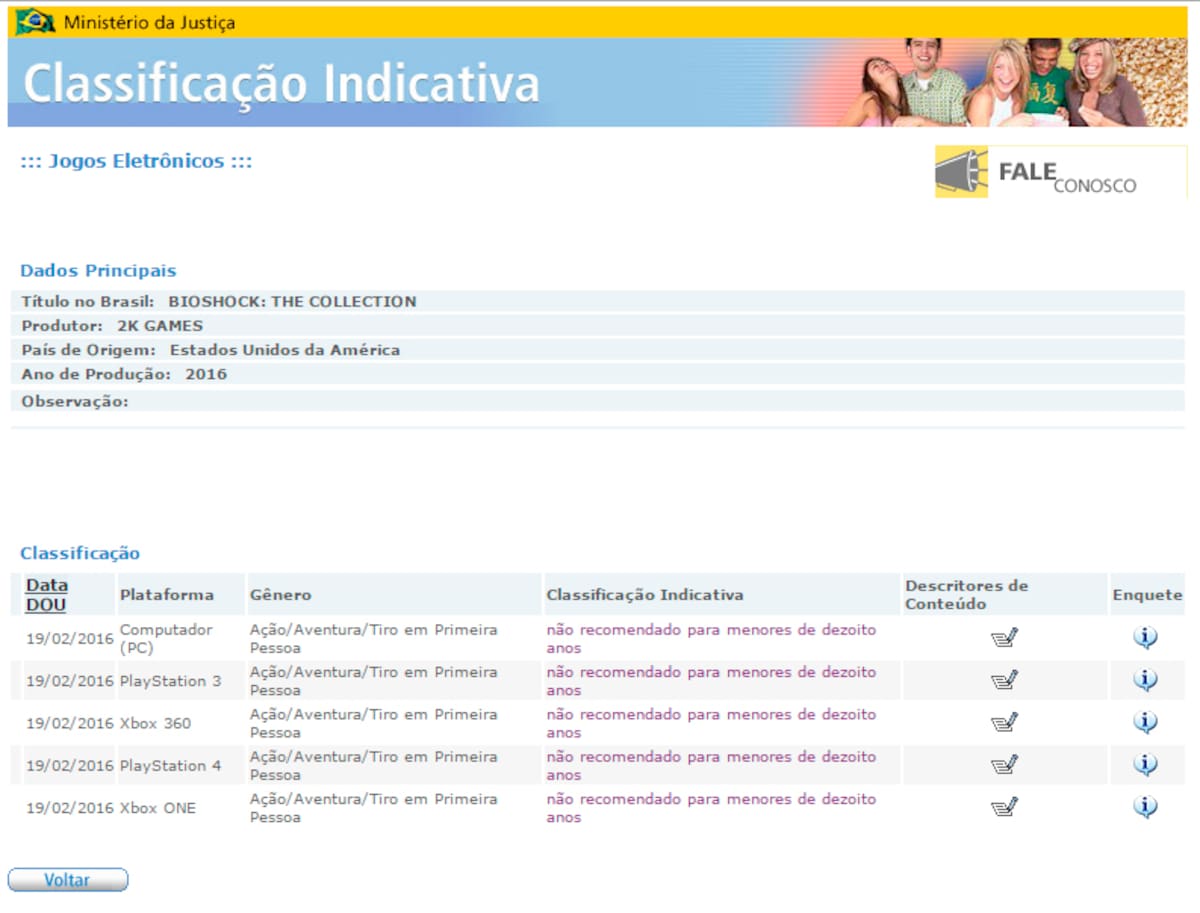1200x913 pixels.
Task: Click age rating text in Computador (PC) row
Action: (711, 639)
